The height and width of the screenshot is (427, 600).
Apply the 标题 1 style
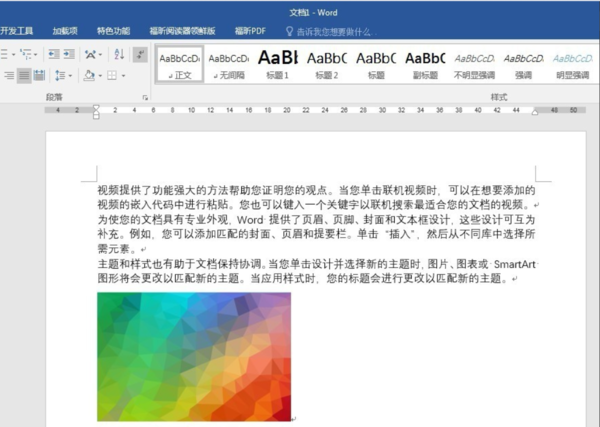tap(278, 64)
